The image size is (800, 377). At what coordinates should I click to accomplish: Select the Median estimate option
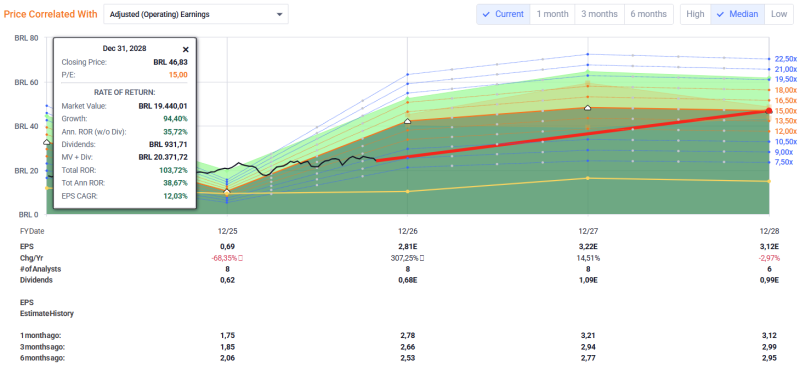737,14
